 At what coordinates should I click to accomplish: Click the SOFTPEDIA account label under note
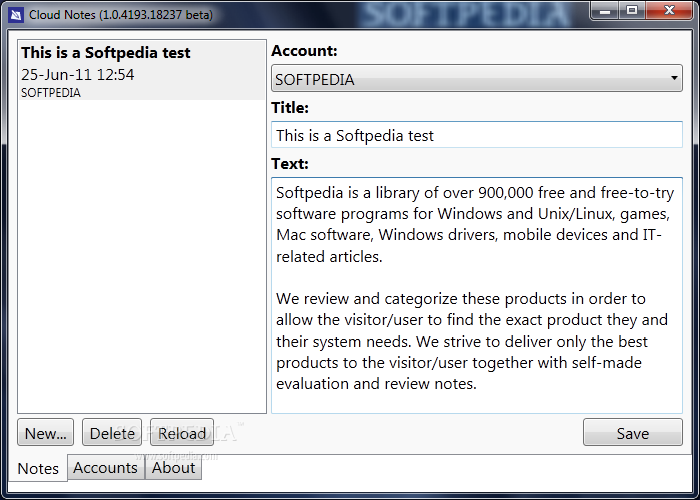(x=50, y=92)
